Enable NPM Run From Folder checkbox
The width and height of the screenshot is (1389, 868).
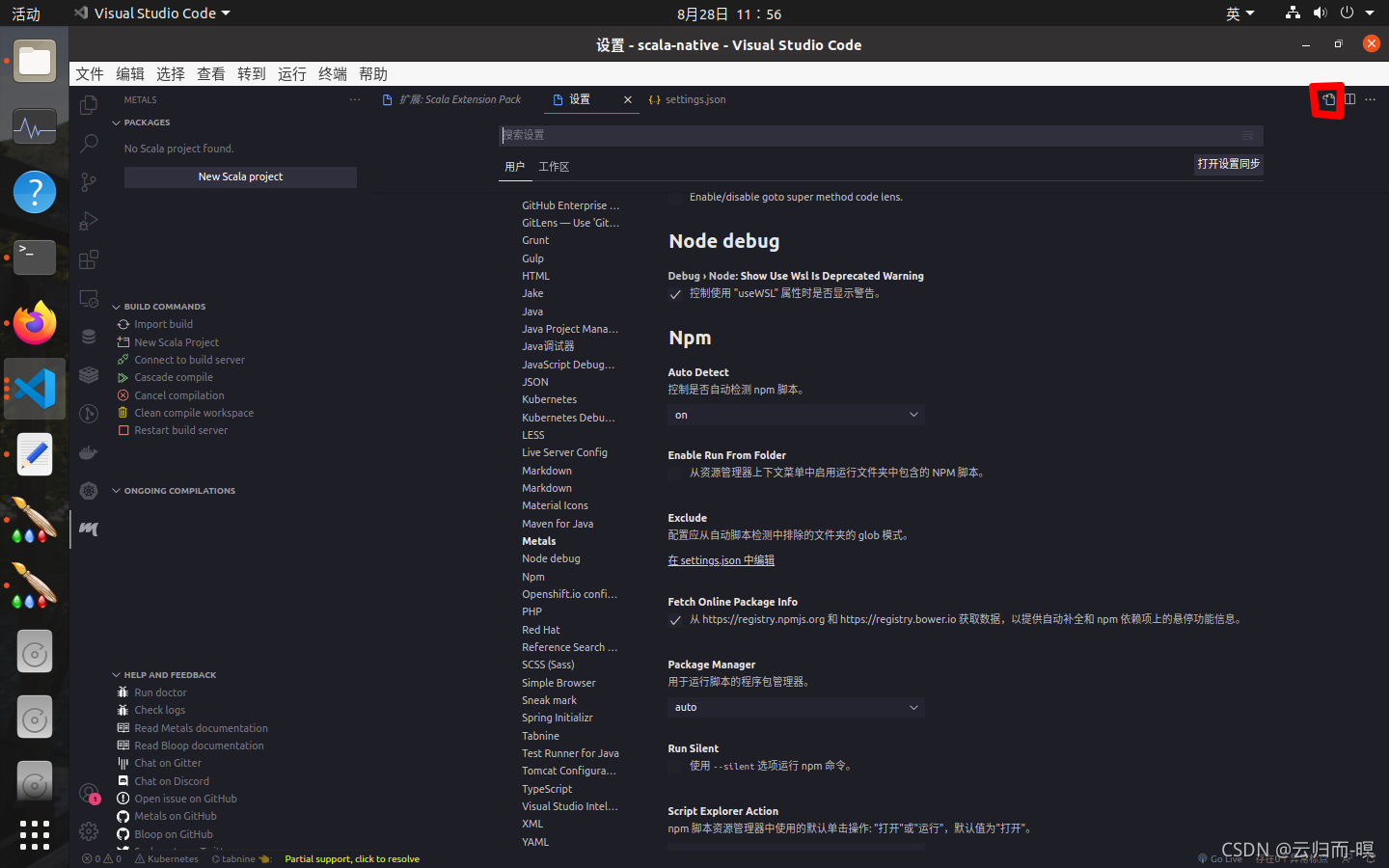tap(673, 472)
